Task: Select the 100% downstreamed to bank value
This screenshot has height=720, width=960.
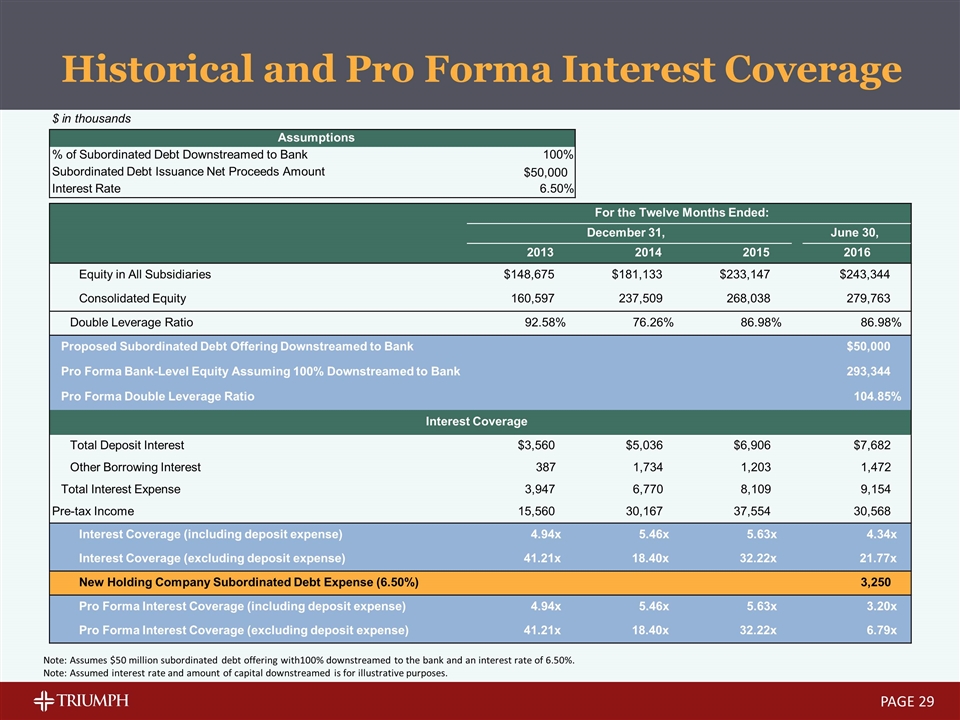Action: pos(557,155)
